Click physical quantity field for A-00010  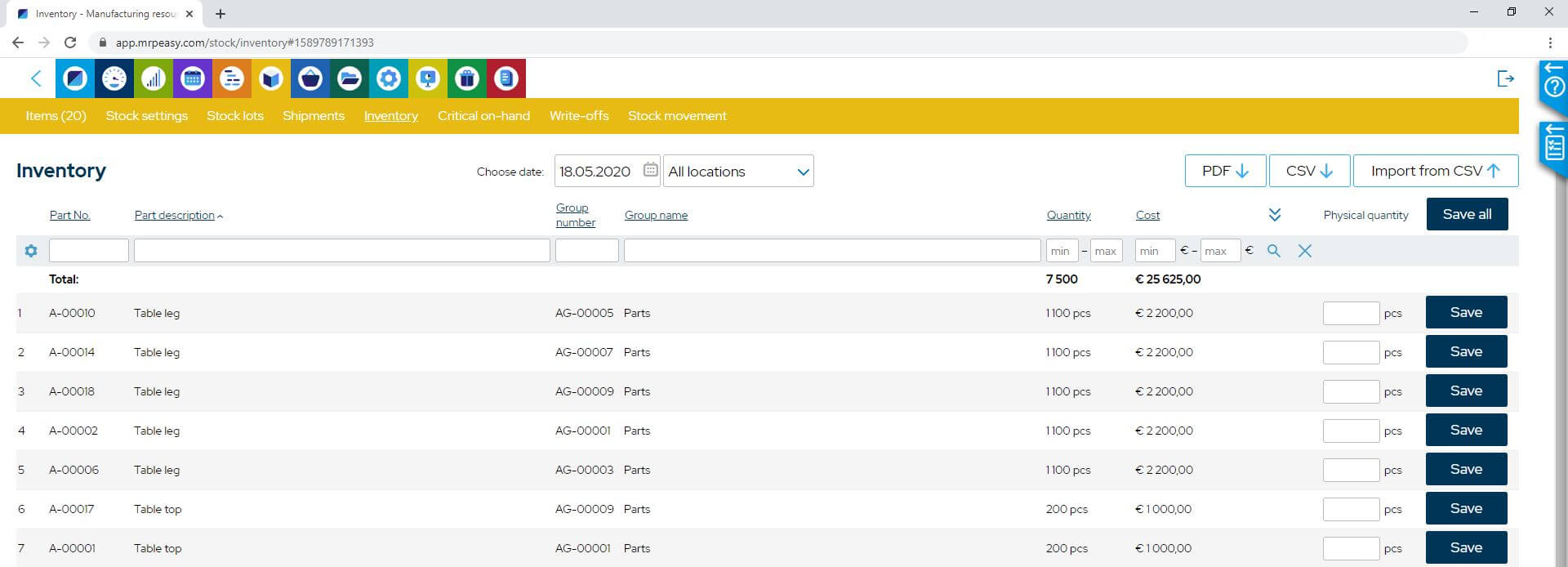(1351, 313)
